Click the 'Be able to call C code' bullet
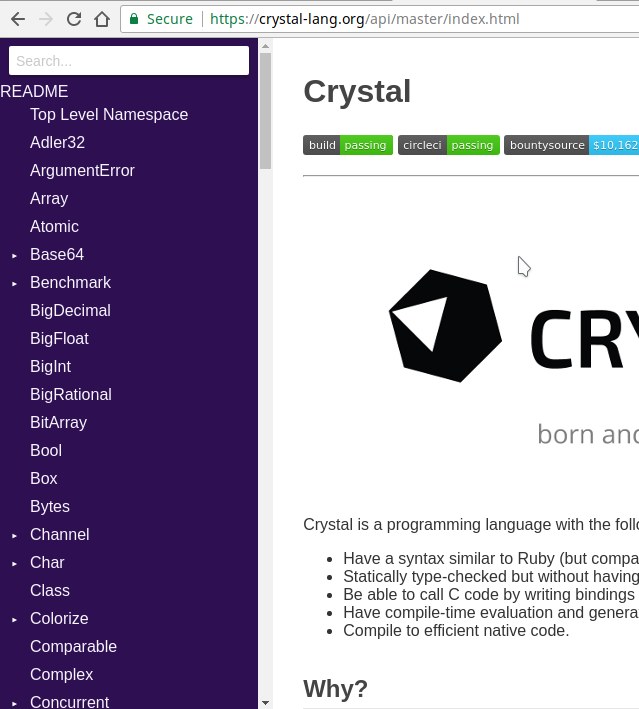Image resolution: width=639 pixels, height=709 pixels. pyautogui.click(x=491, y=595)
